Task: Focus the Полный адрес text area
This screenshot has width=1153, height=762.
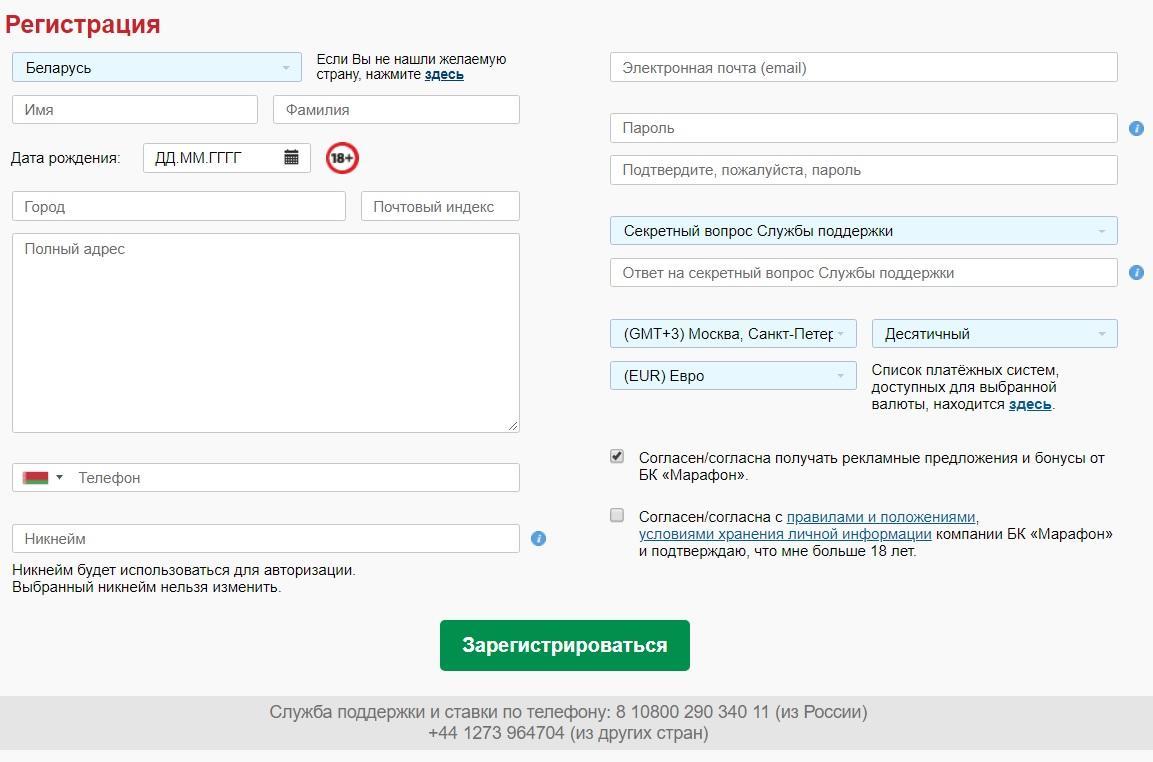Action: coord(265,332)
